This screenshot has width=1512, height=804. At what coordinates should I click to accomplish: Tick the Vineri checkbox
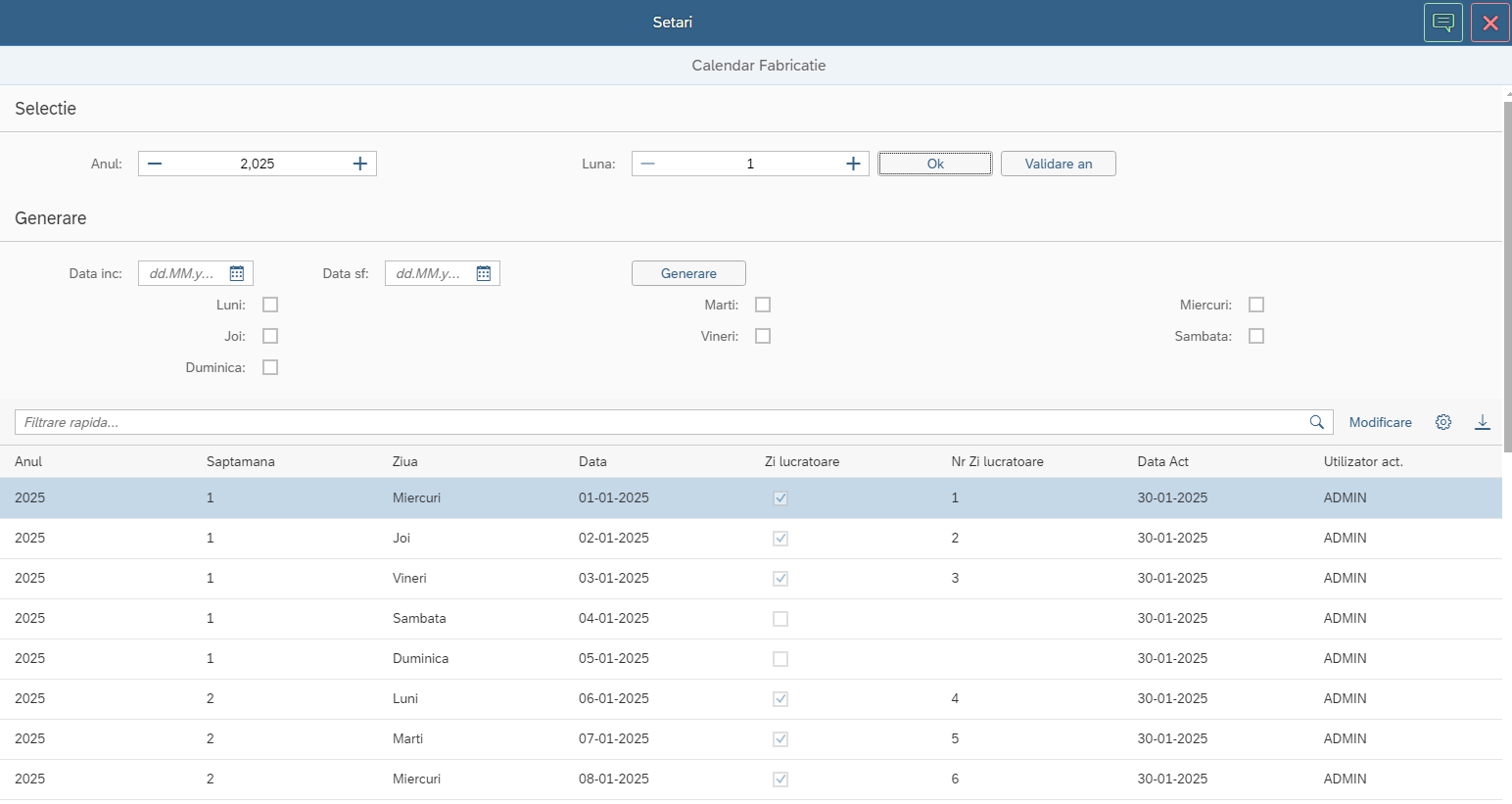pos(763,336)
